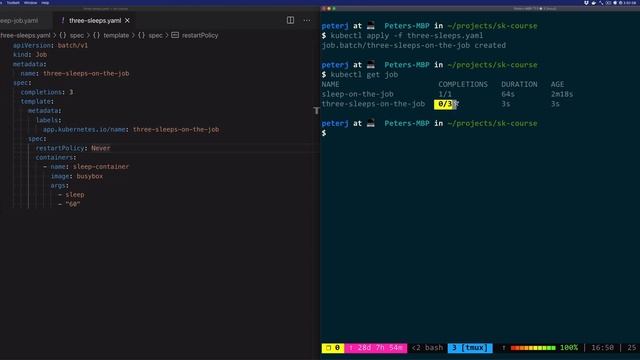Click the uptime 28d 7h 54m segment
The width and height of the screenshot is (640, 360).
point(376,348)
